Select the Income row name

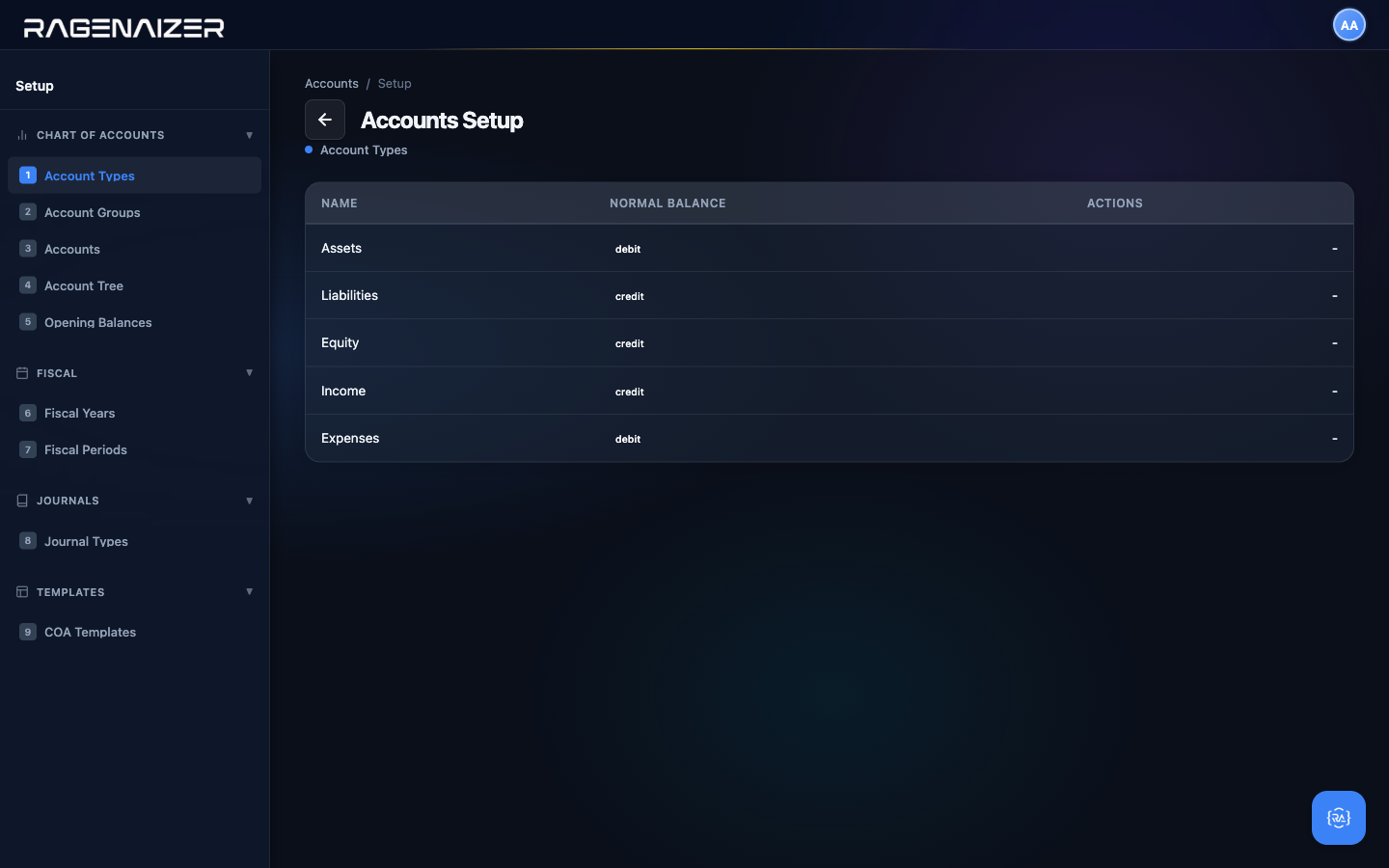point(343,391)
